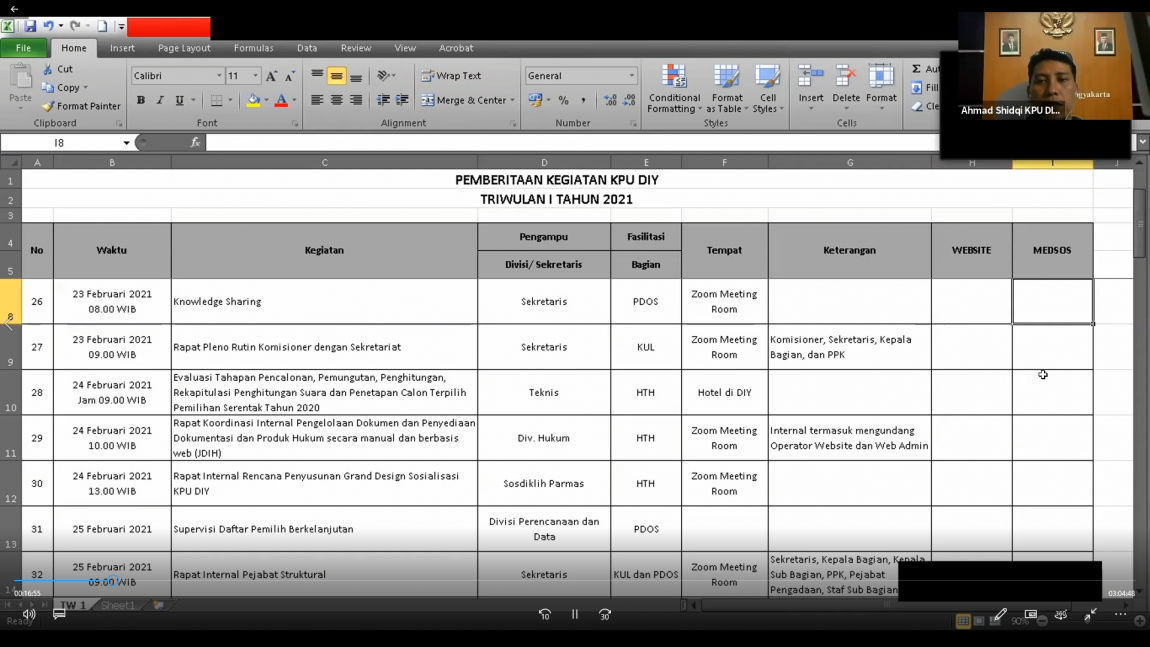1150x647 pixels.
Task: Pause the video playback
Action: (575, 614)
